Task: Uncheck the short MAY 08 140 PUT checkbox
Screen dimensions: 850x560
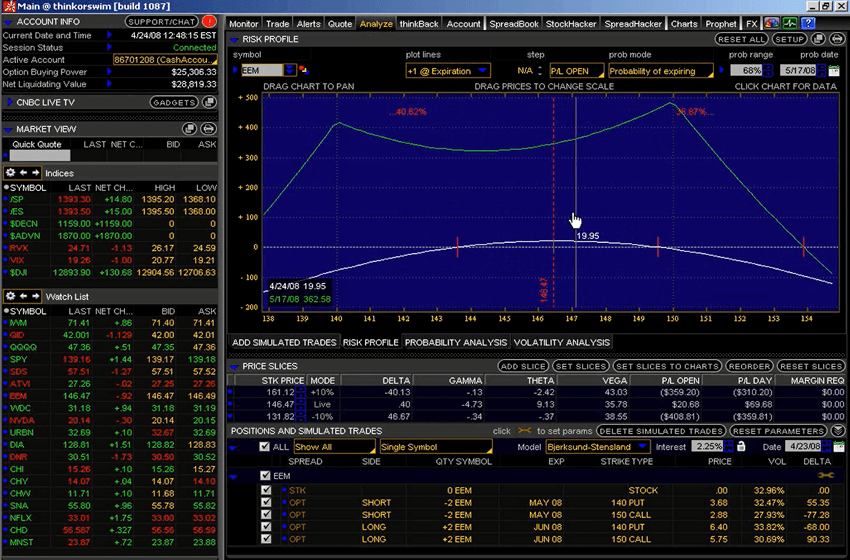Action: coord(266,502)
